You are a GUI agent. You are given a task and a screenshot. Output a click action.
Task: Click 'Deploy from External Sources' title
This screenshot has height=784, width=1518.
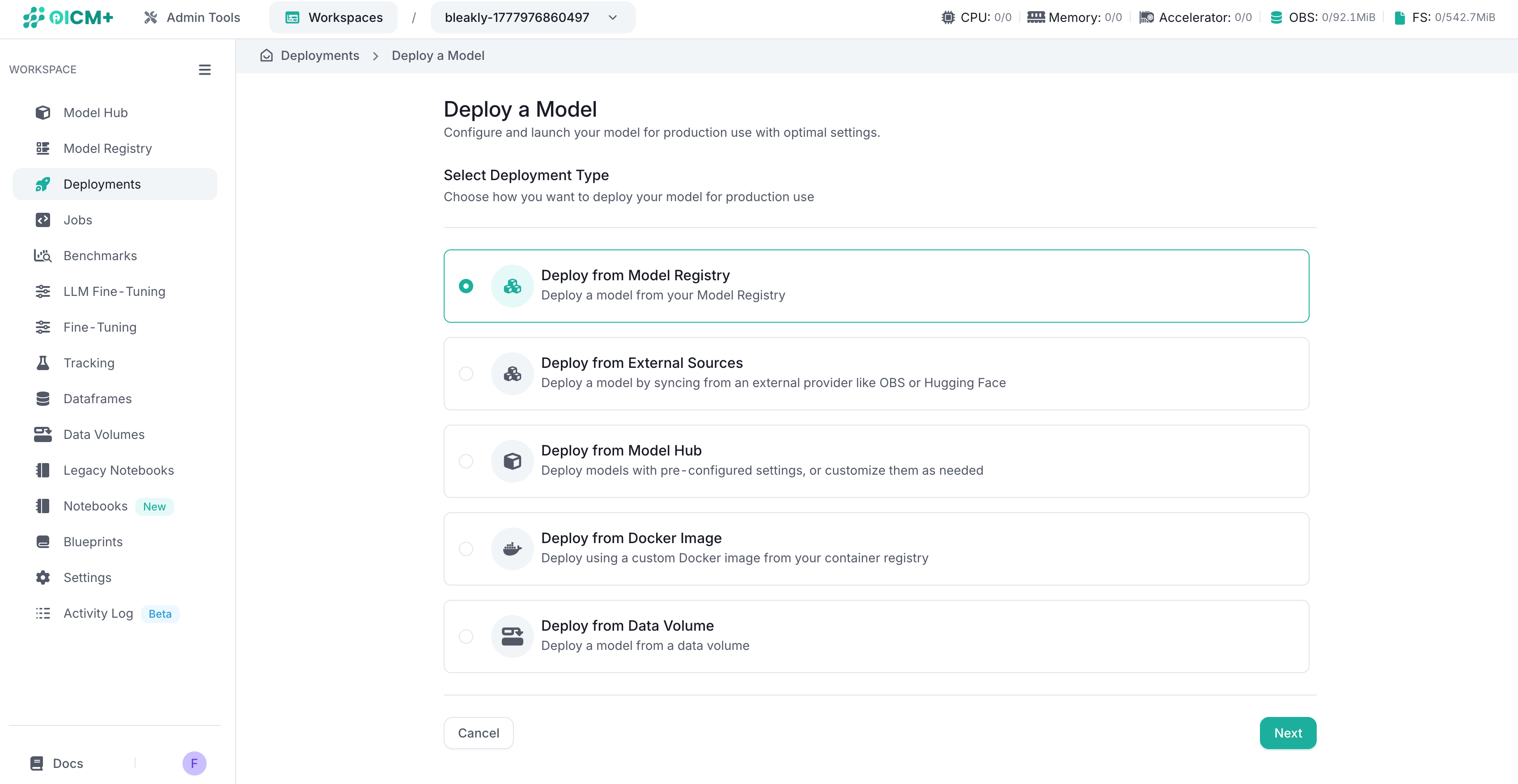pos(642,363)
